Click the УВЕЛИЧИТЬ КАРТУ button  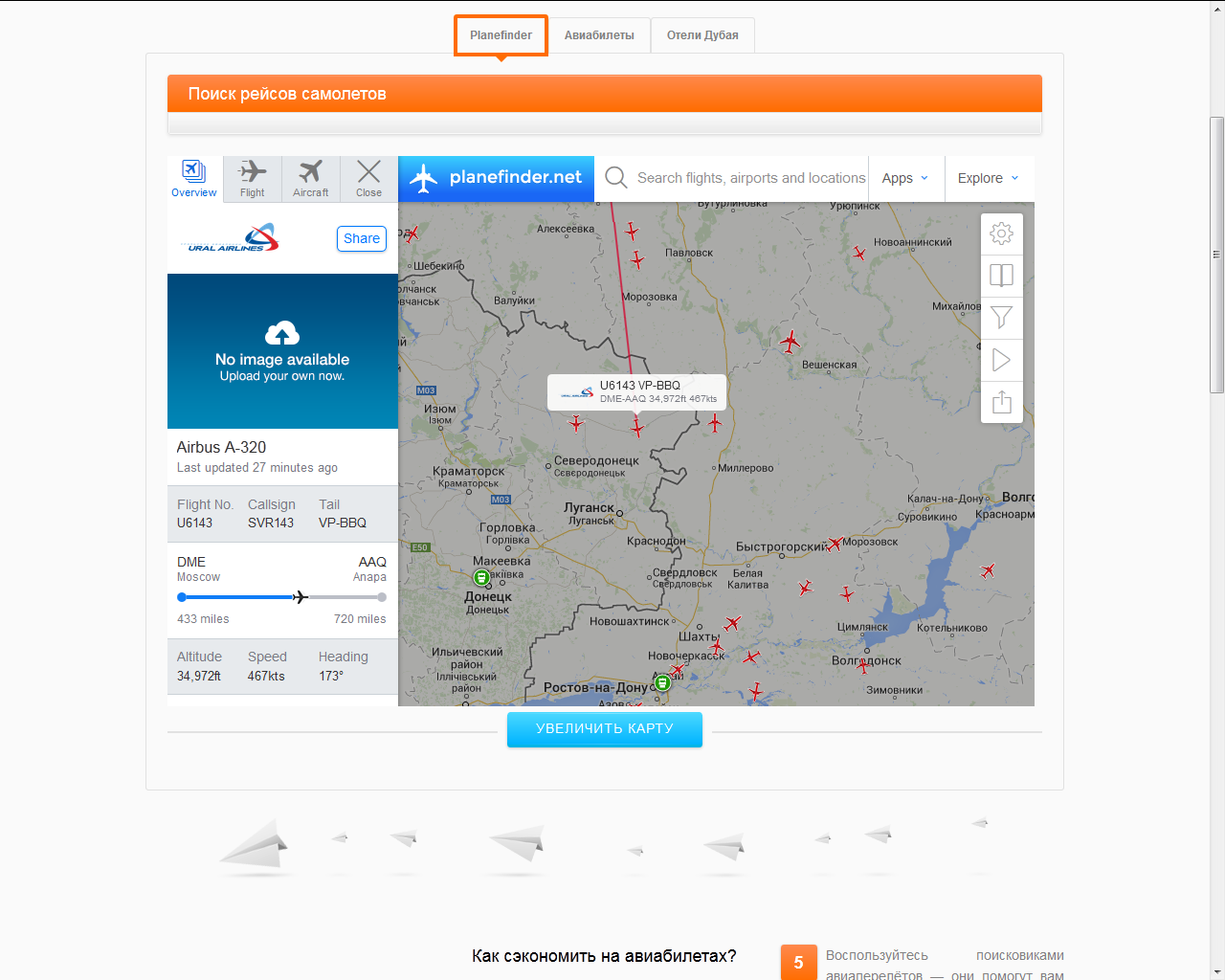605,729
